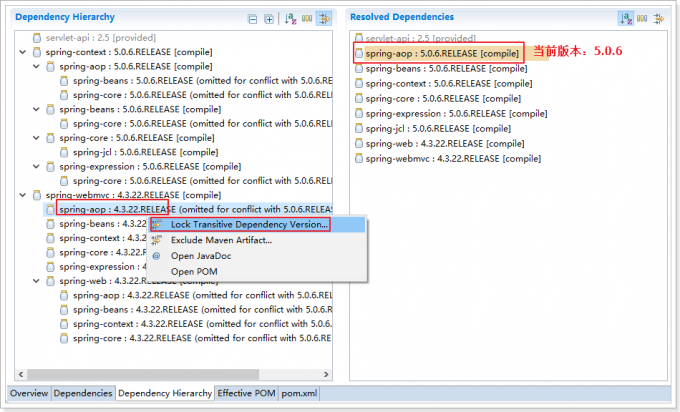Collapse the spring-webmvc 4.3.22.RELEASE tree node
The width and height of the screenshot is (680, 412).
24,195
